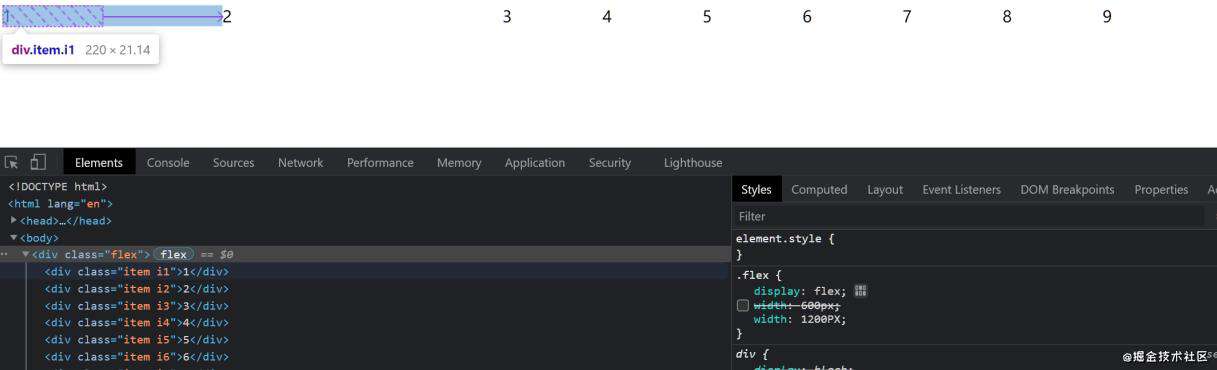Open the Security tab

click(610, 162)
